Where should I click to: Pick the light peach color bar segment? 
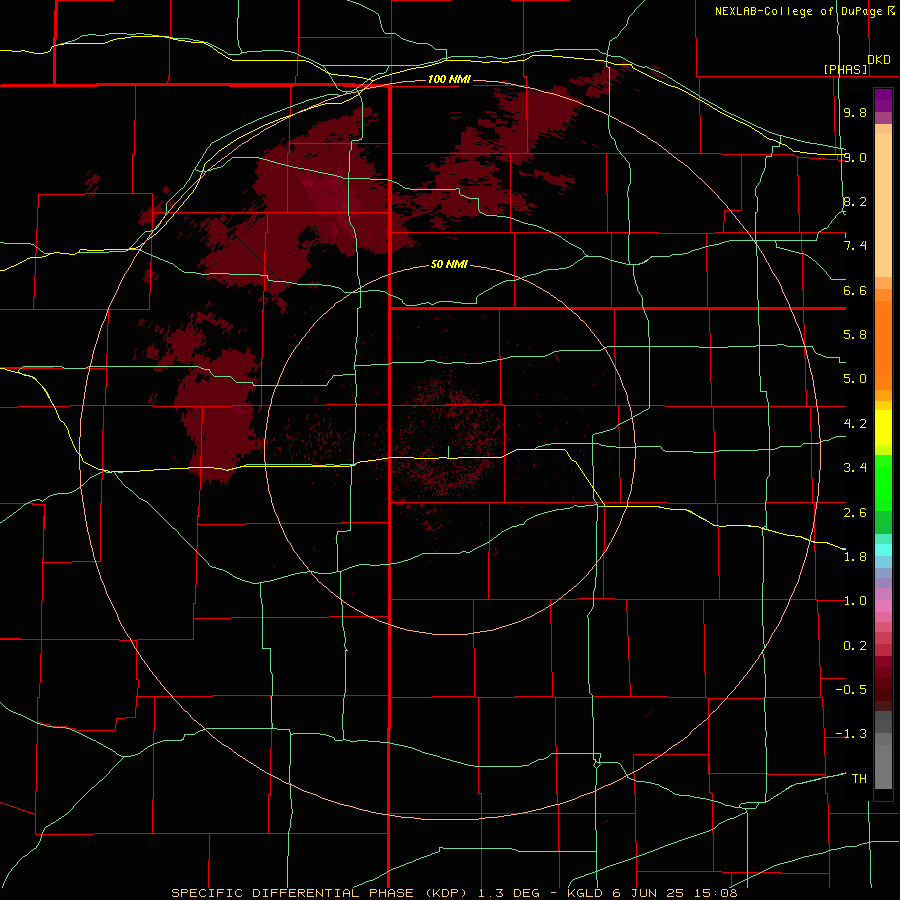click(x=883, y=205)
